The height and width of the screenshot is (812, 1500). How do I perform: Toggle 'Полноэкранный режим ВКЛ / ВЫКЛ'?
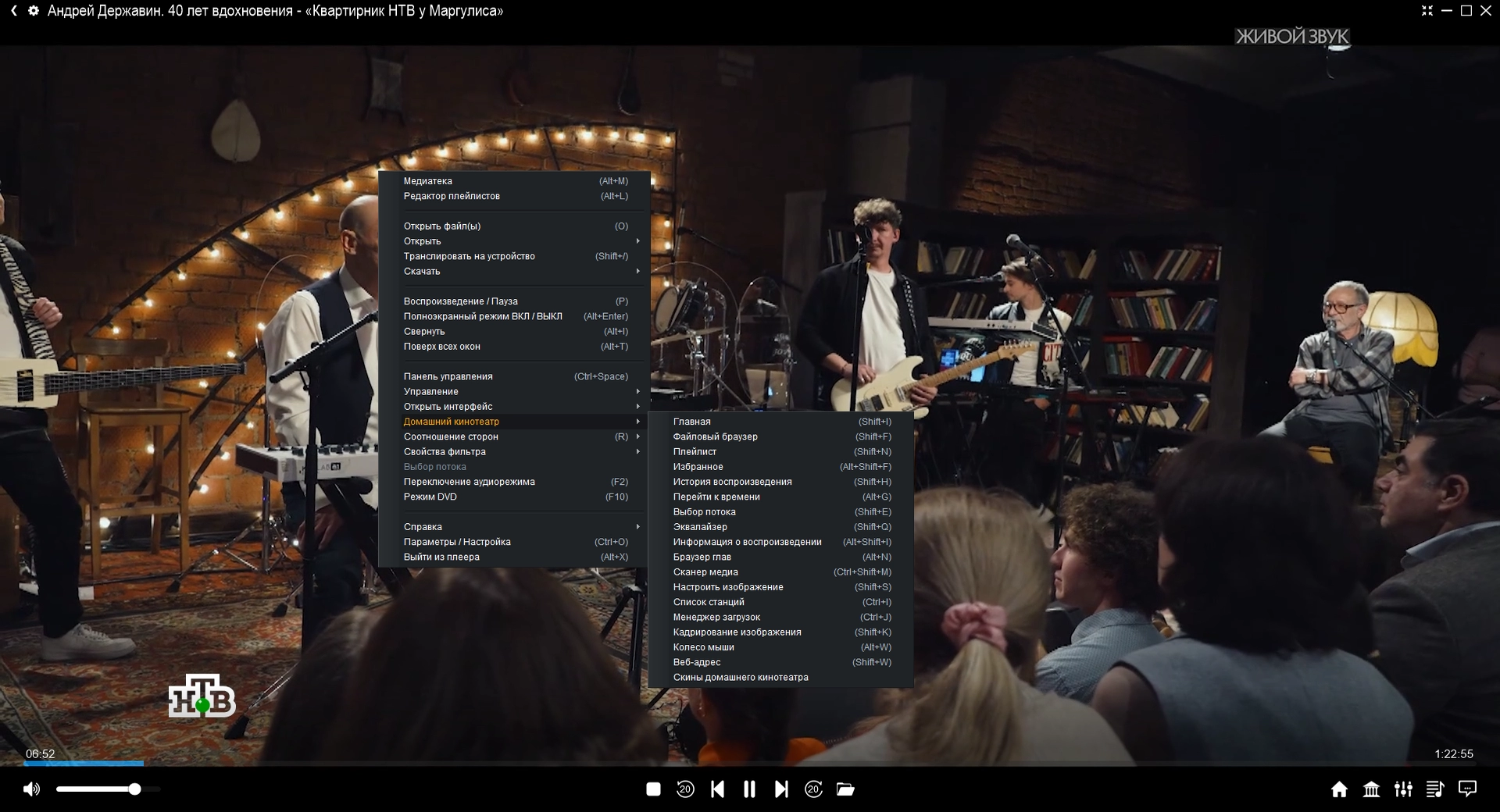coord(483,316)
